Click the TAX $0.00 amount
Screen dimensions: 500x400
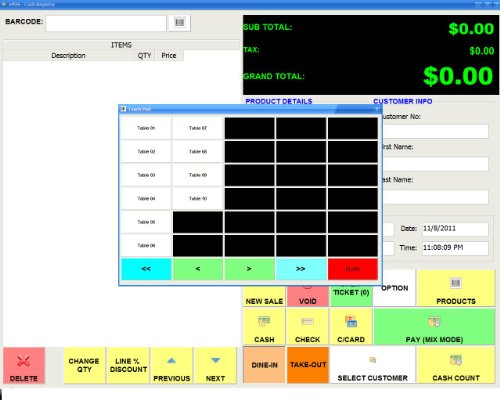tap(482, 51)
